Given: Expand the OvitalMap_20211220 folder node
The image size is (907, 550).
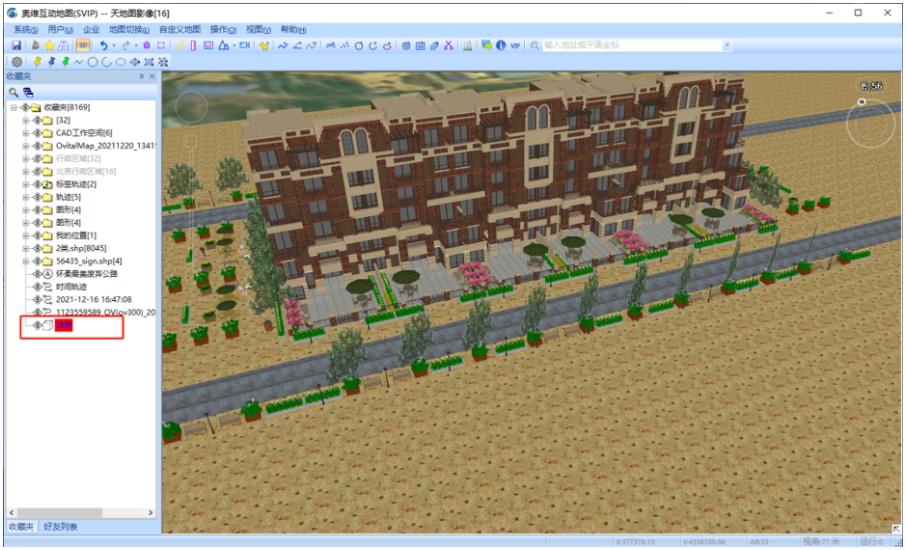Looking at the screenshot, I should point(25,145).
